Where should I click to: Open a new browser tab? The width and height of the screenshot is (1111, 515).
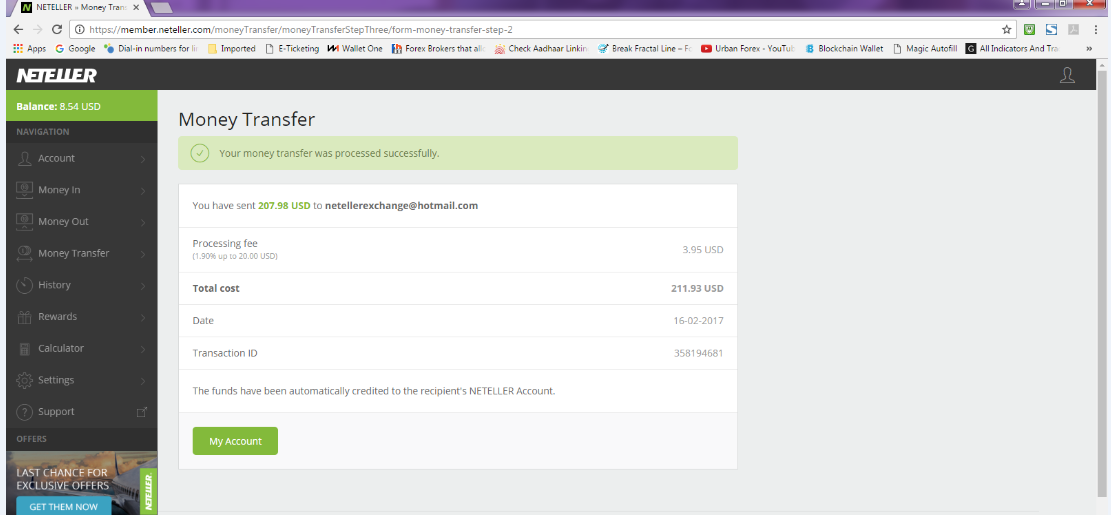162,8
